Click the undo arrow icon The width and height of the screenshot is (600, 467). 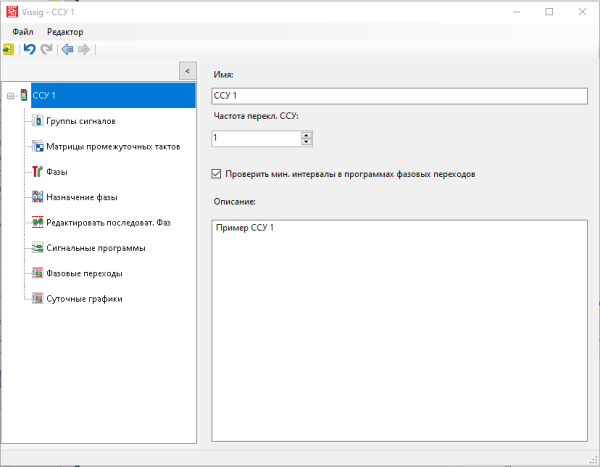coord(30,49)
